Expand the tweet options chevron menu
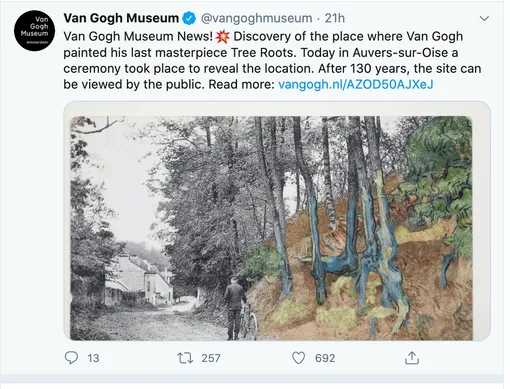The height and width of the screenshot is (389, 510). click(x=484, y=18)
